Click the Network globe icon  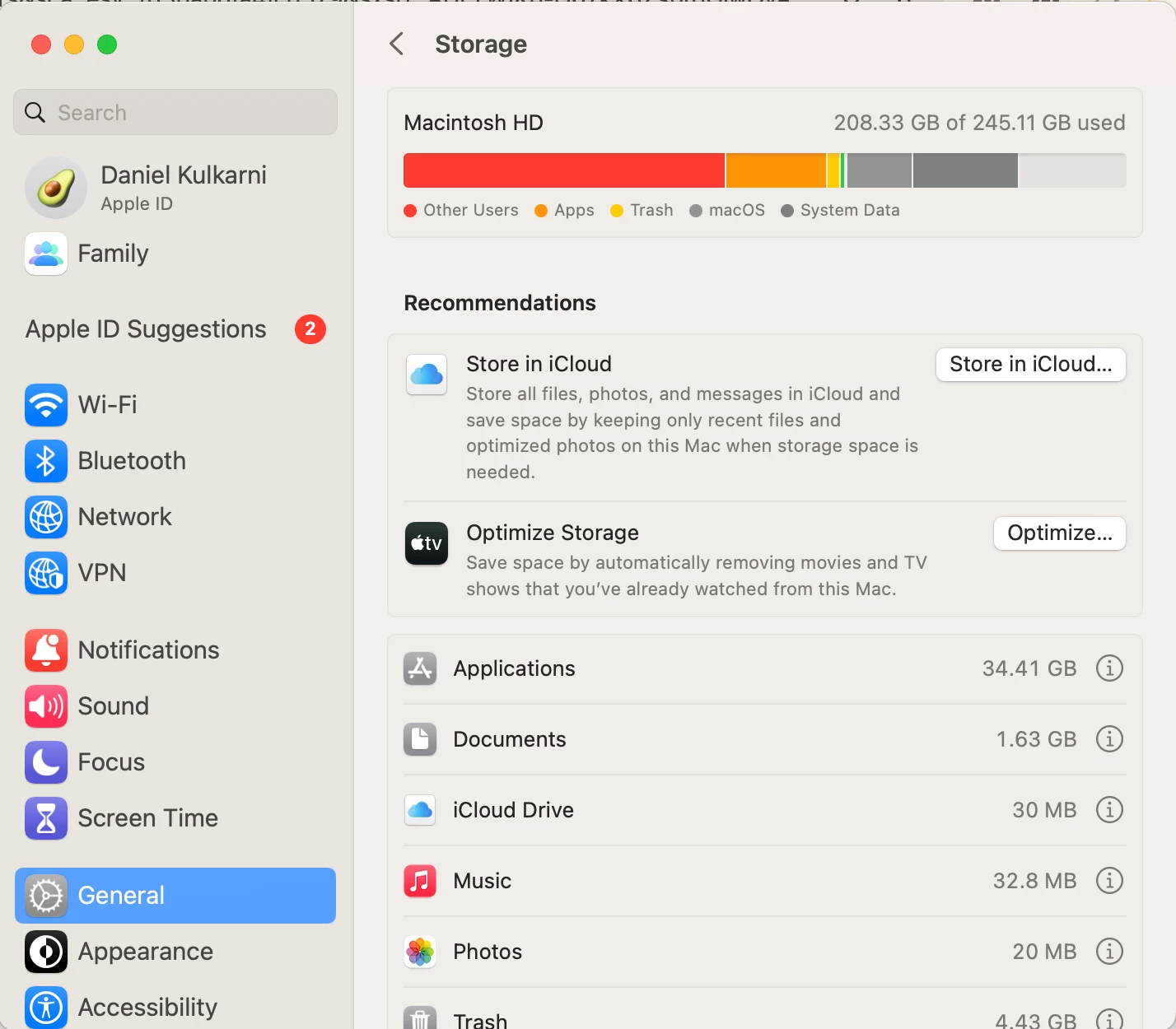pyautogui.click(x=46, y=517)
